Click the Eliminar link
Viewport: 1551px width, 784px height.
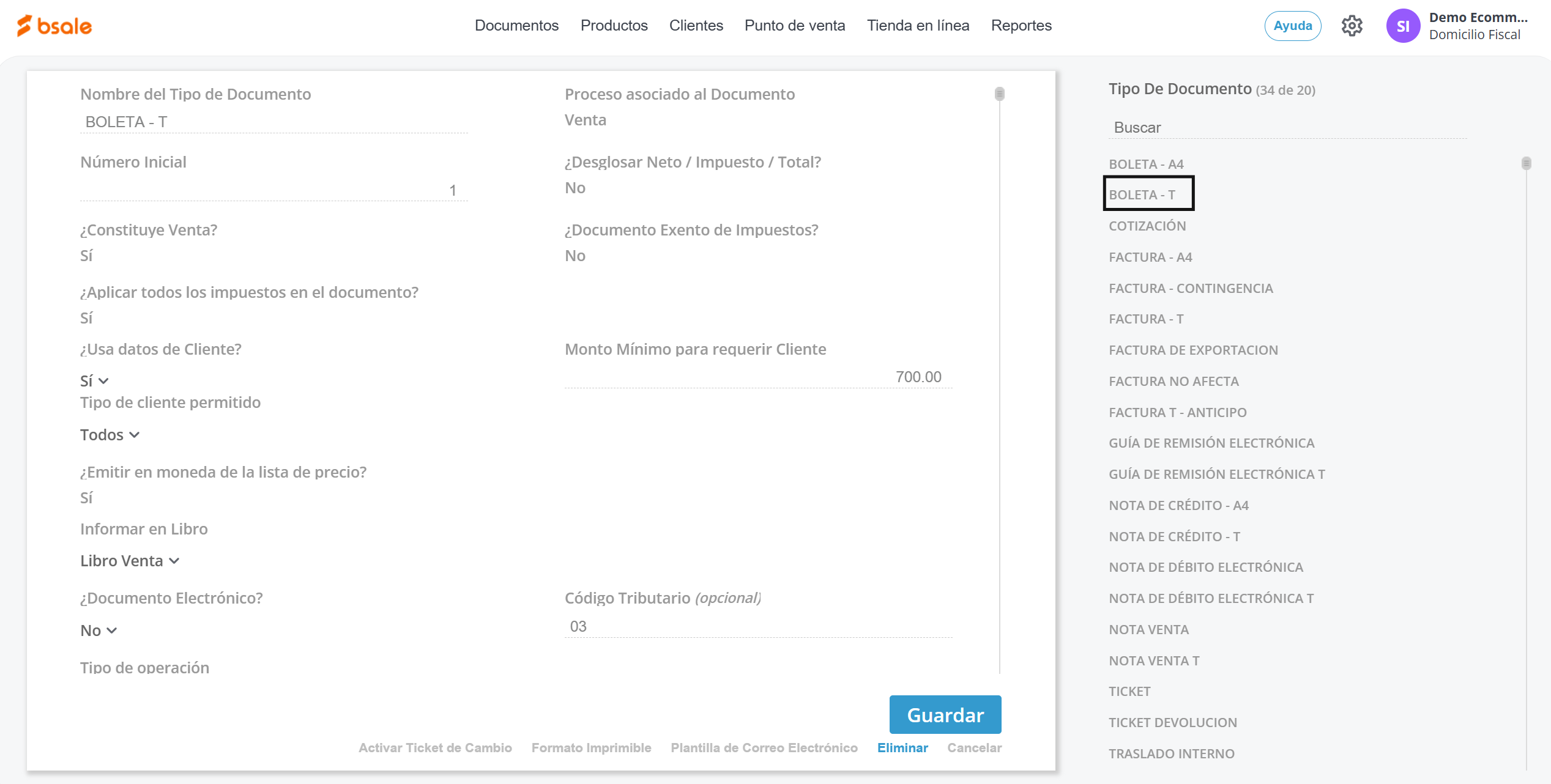pos(902,747)
